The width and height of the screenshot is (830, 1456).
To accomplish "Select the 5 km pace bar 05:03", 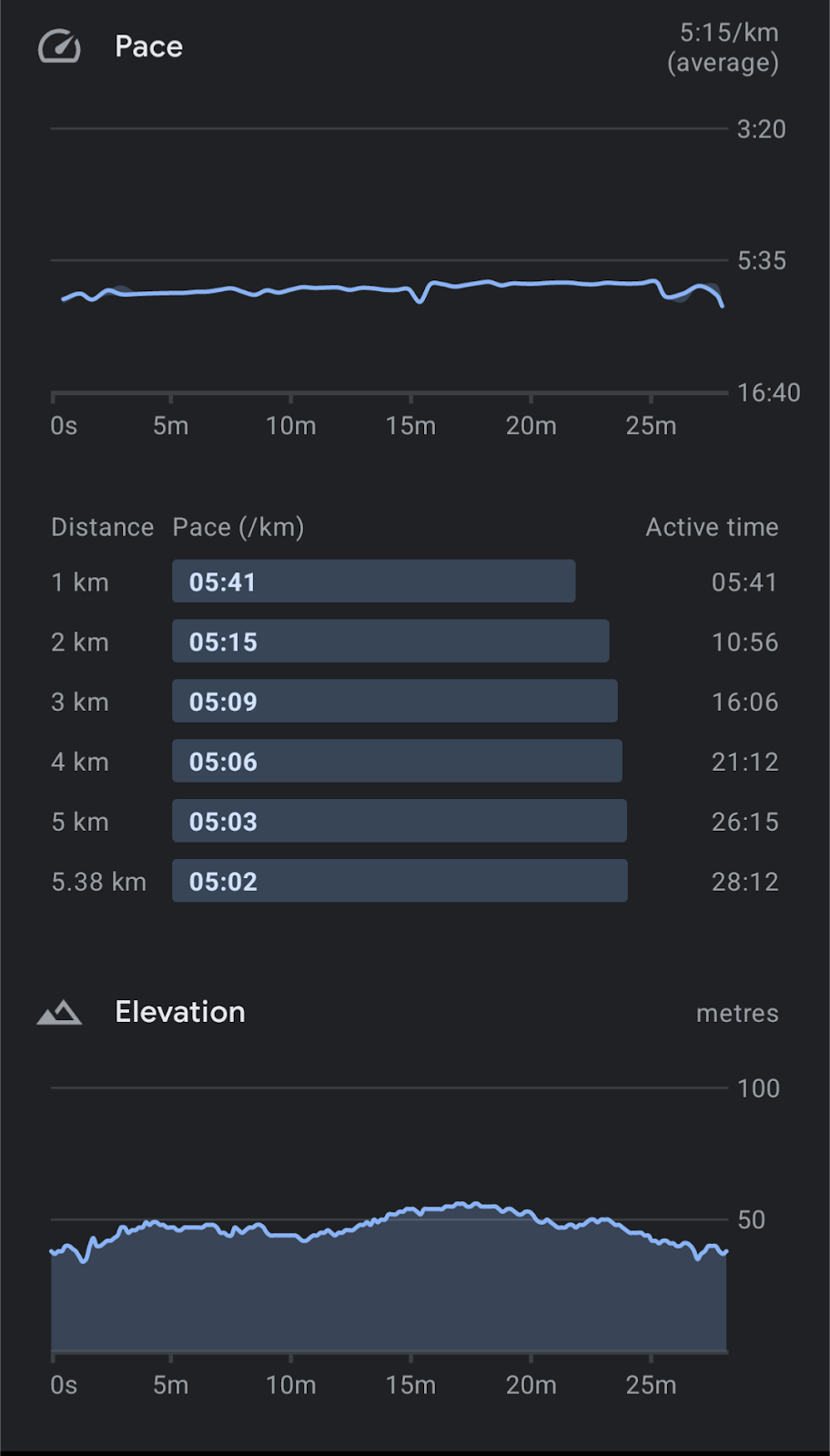I will coord(400,822).
